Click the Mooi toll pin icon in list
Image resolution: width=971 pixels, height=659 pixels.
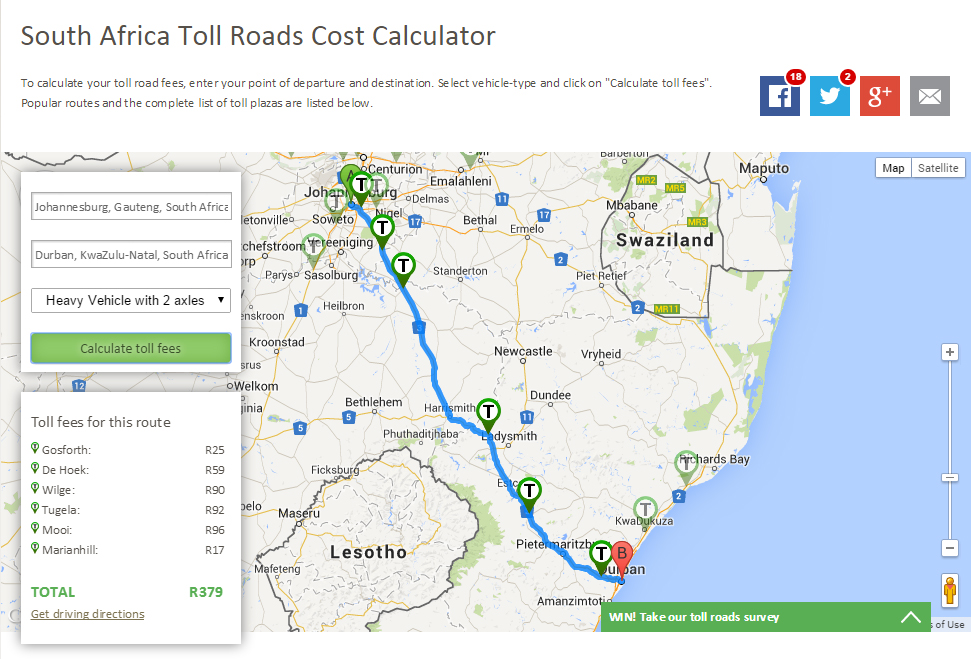click(x=35, y=528)
